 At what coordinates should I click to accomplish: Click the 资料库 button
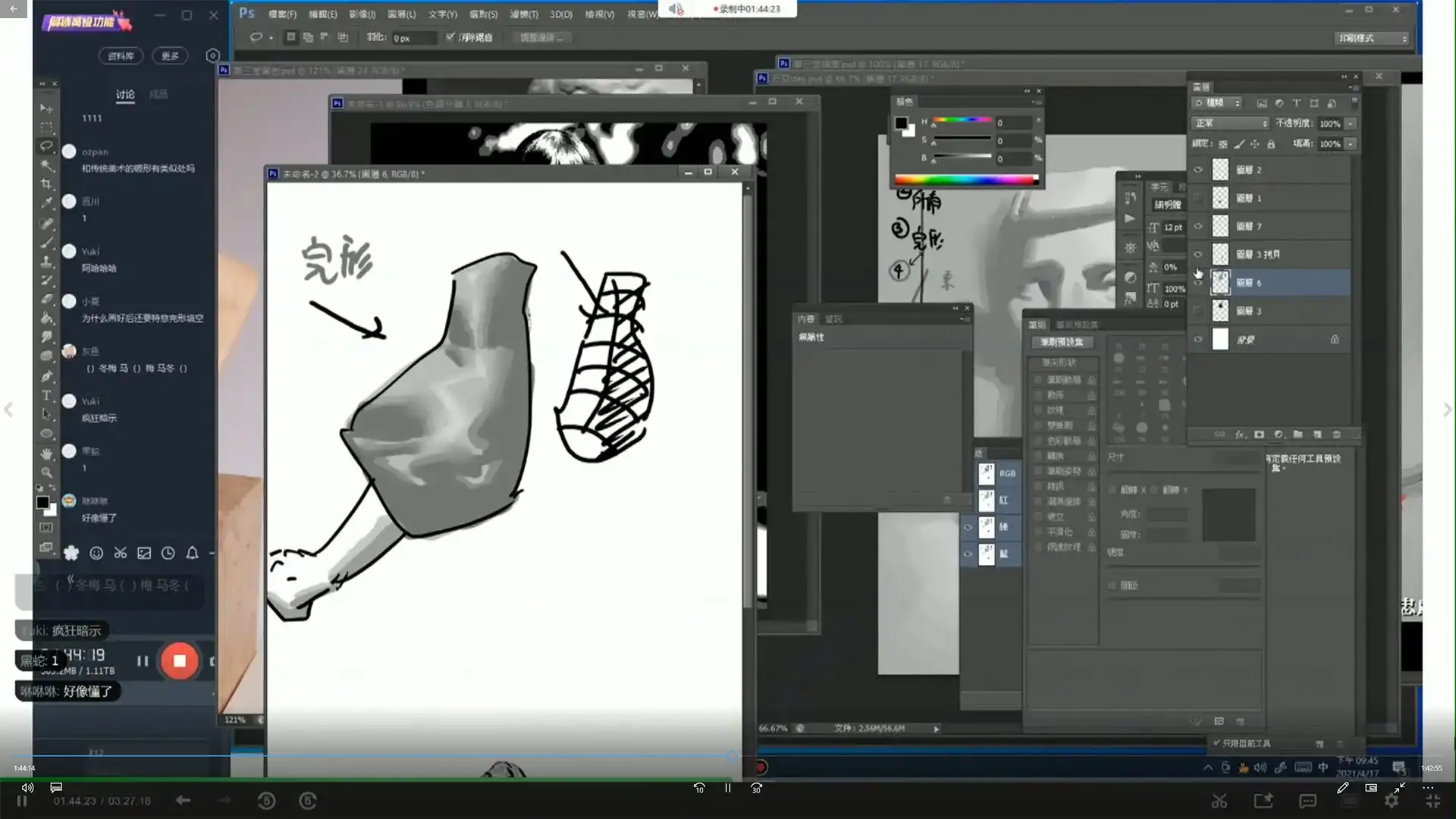point(121,56)
